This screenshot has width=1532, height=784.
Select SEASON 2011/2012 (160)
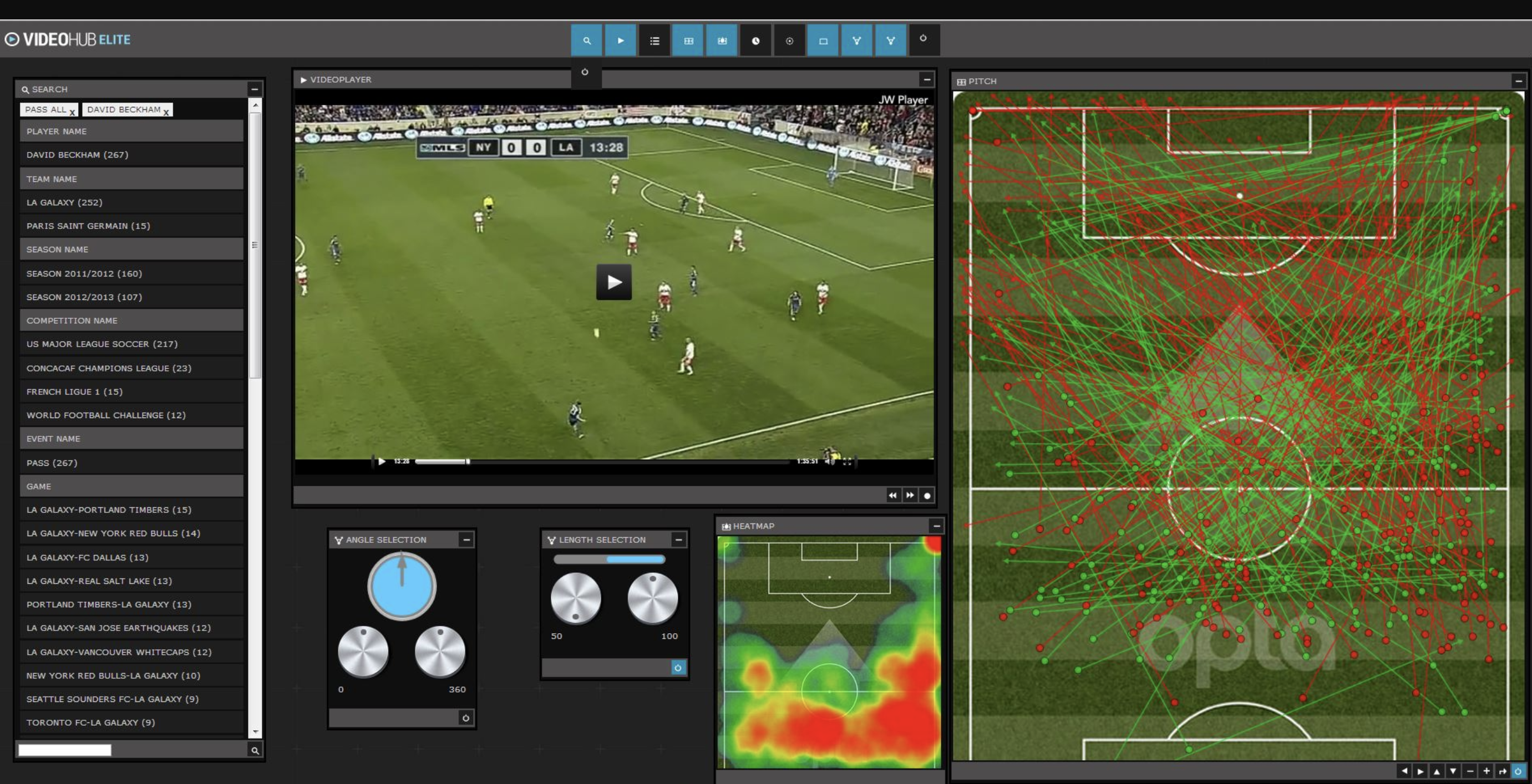click(131, 273)
